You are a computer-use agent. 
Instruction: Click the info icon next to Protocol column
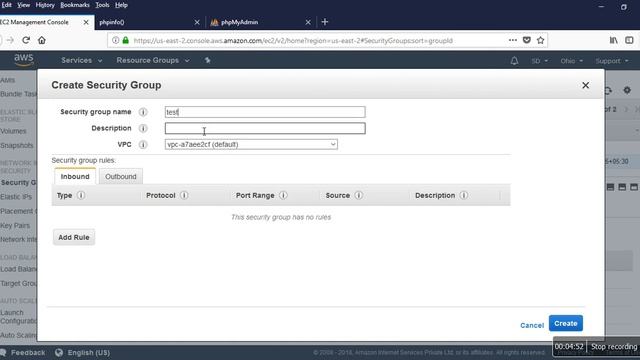click(184, 195)
